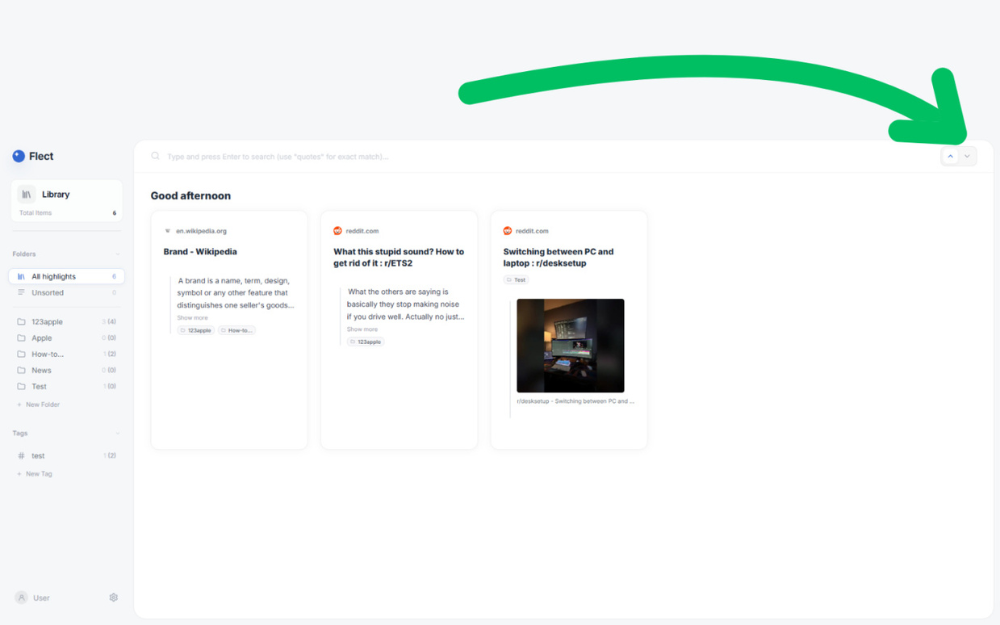Open the News folder
Image resolution: width=1000 pixels, height=625 pixels.
41,370
